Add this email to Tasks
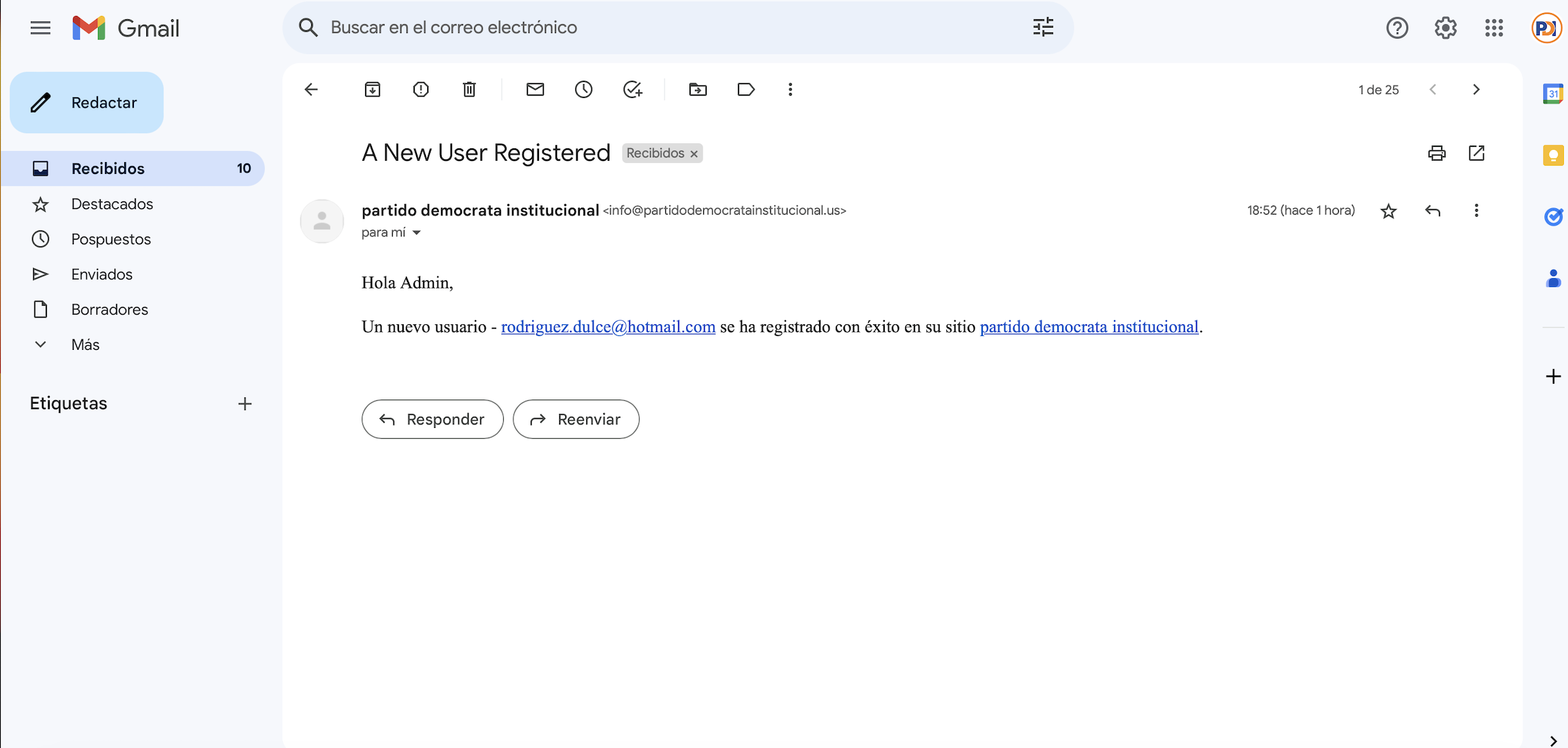The width and height of the screenshot is (1568, 748). pos(632,90)
